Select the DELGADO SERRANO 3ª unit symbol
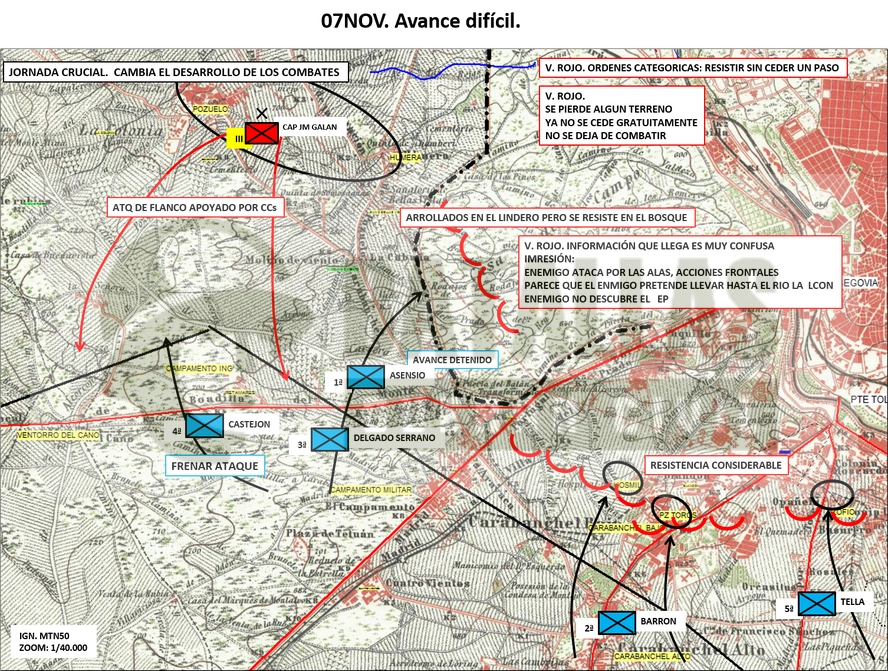The width and height of the screenshot is (888, 671). (x=330, y=439)
